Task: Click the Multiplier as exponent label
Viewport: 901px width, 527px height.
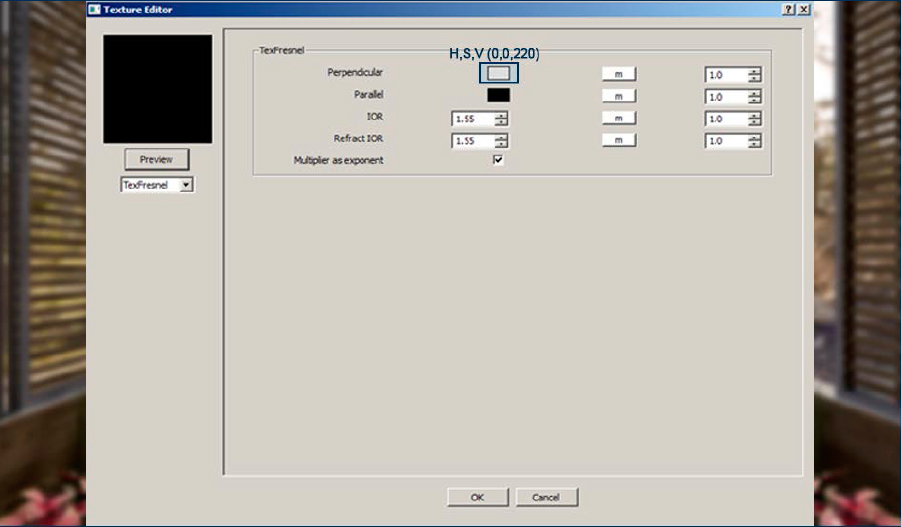Action: (338, 160)
